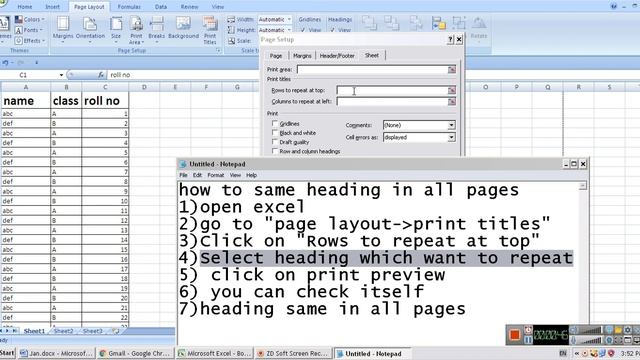Screen dimensions: 640x360
Task: Click the Windows Start button
Action: point(7,353)
